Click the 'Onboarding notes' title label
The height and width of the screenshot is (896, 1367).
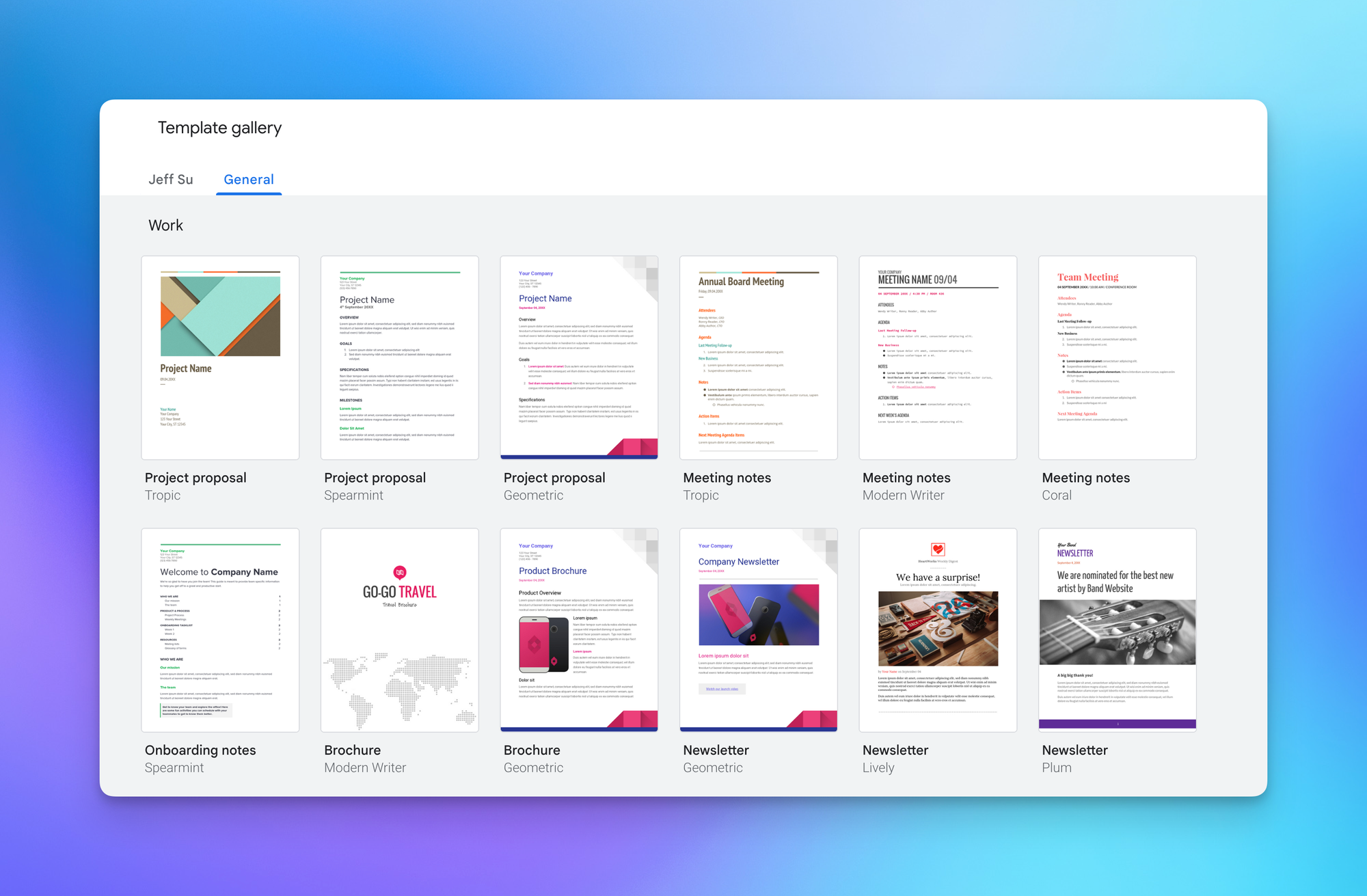pyautogui.click(x=200, y=750)
